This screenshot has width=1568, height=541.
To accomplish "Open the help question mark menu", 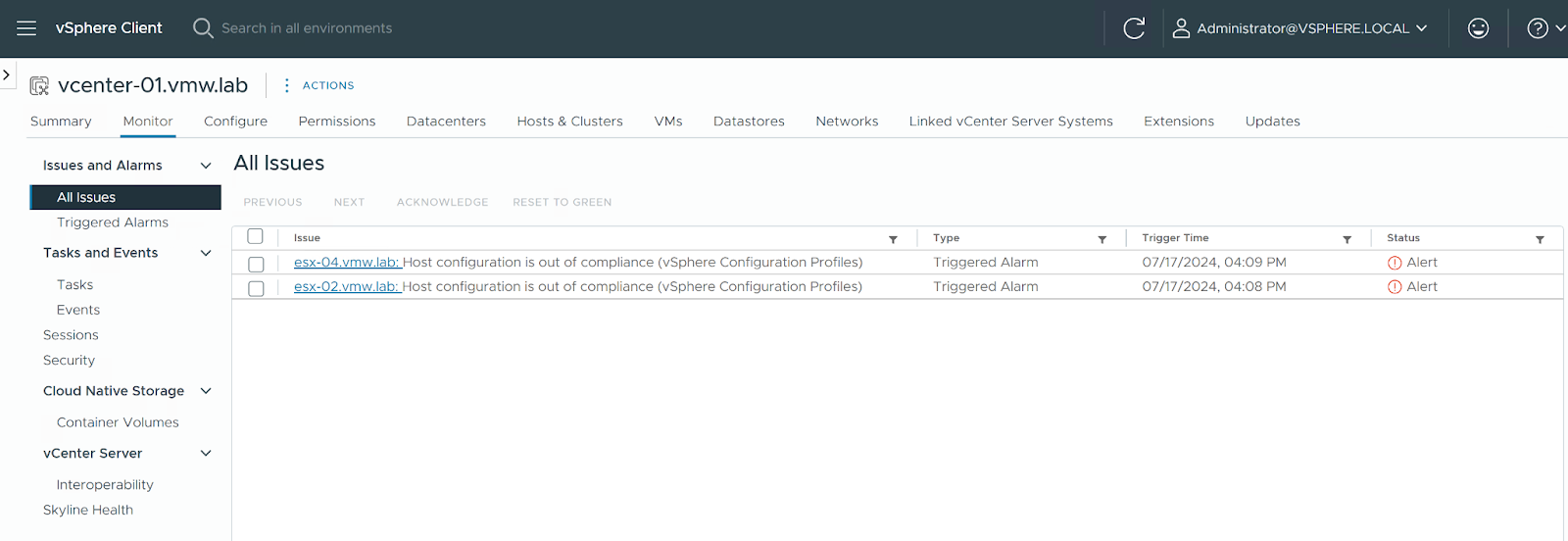I will pyautogui.click(x=1545, y=28).
